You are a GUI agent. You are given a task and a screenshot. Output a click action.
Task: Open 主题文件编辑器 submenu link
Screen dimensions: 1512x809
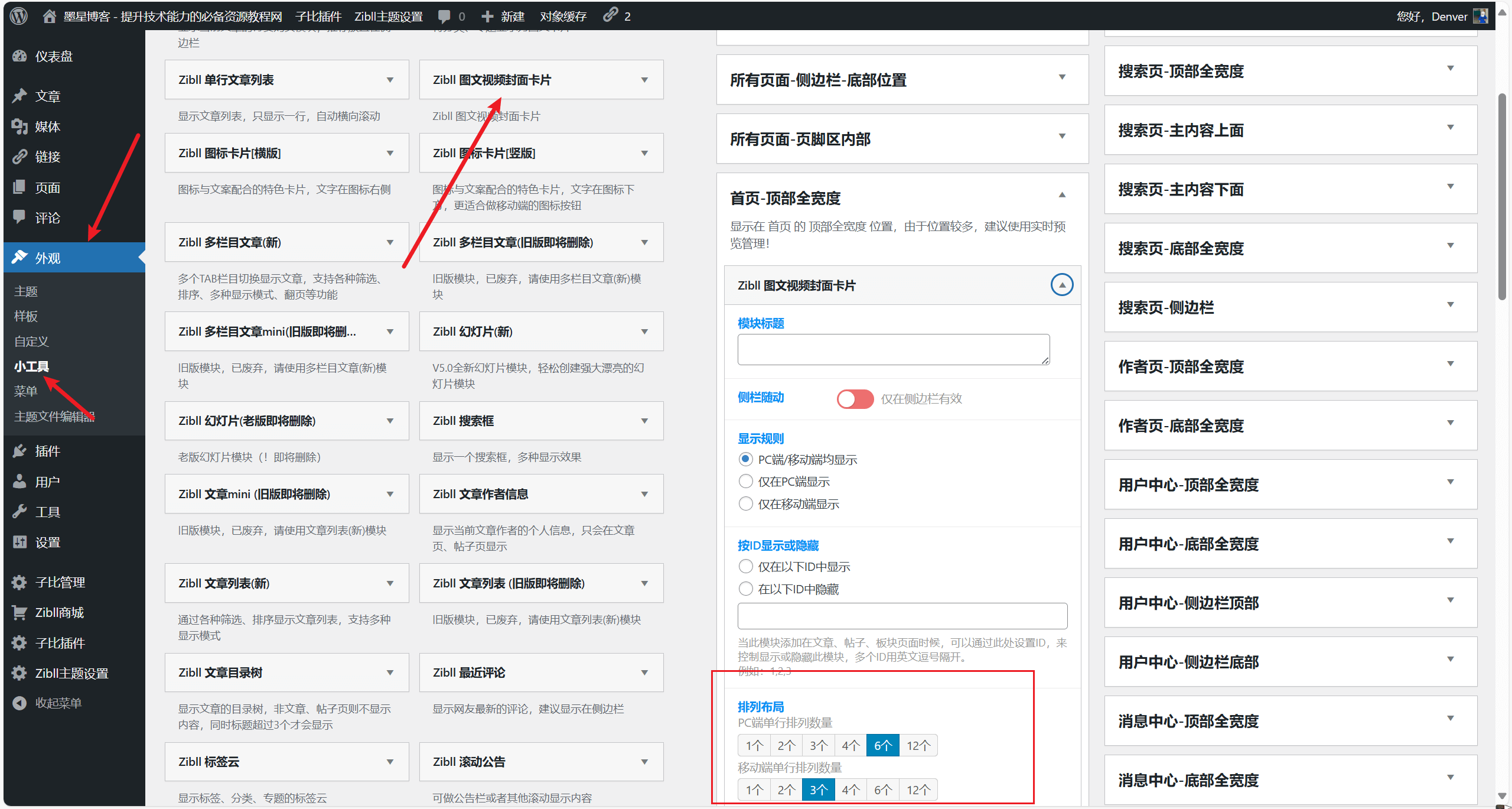click(x=54, y=416)
